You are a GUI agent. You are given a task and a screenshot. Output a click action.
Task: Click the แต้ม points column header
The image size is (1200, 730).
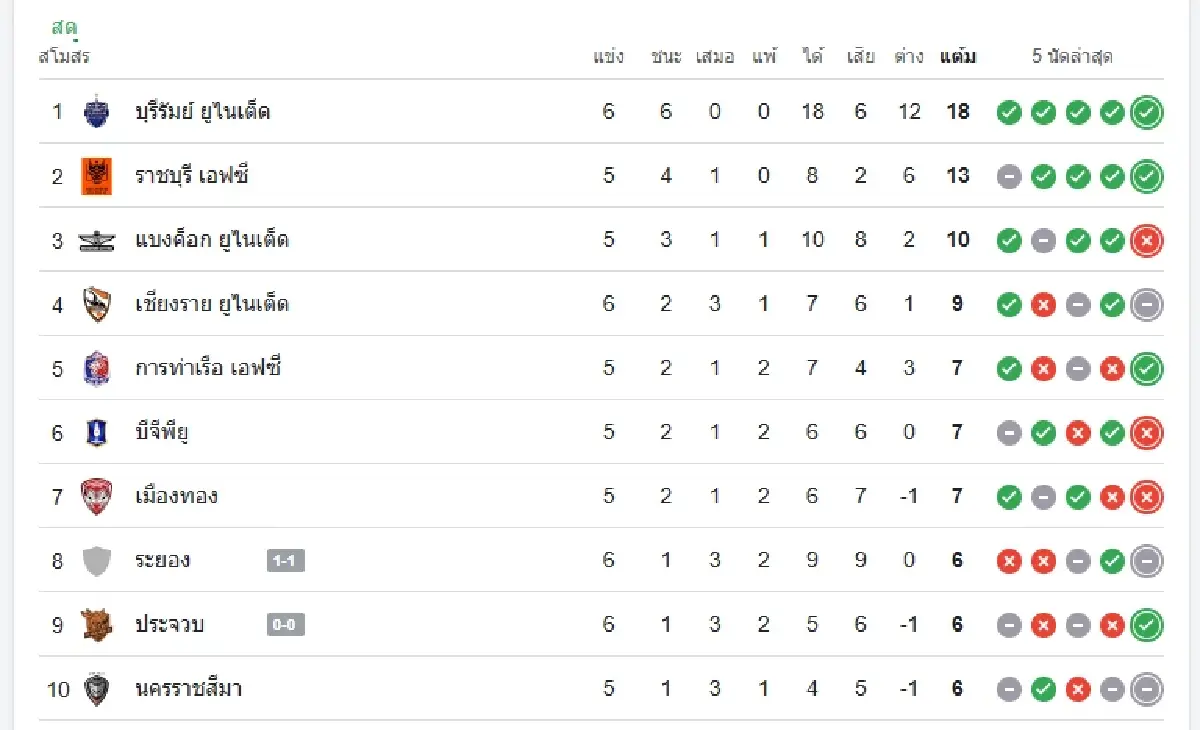coord(958,57)
